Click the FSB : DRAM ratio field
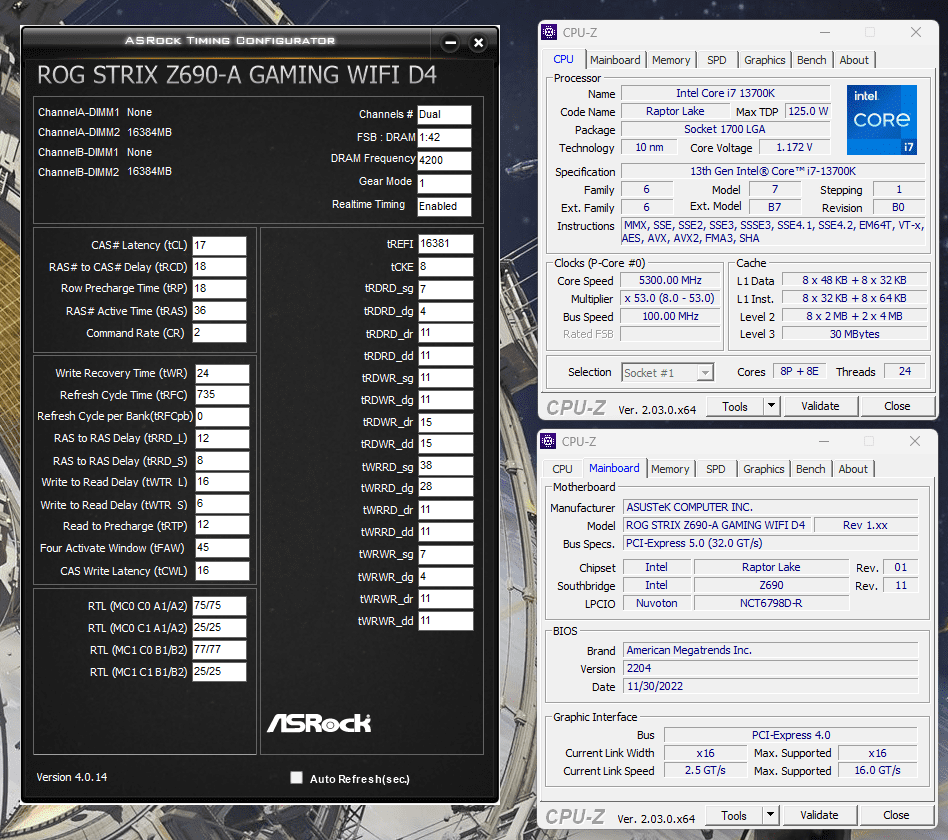The height and width of the screenshot is (840, 948). 444,138
